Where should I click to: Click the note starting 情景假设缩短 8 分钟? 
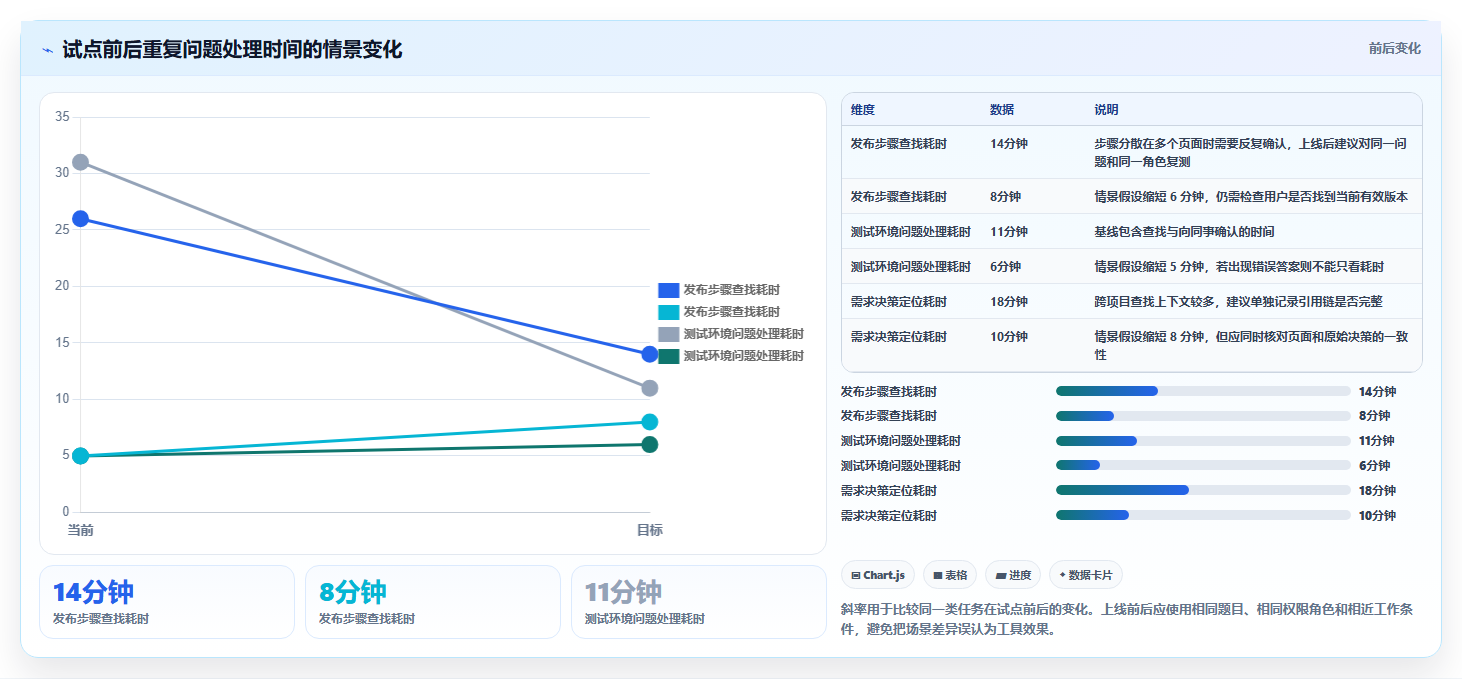coord(1251,346)
